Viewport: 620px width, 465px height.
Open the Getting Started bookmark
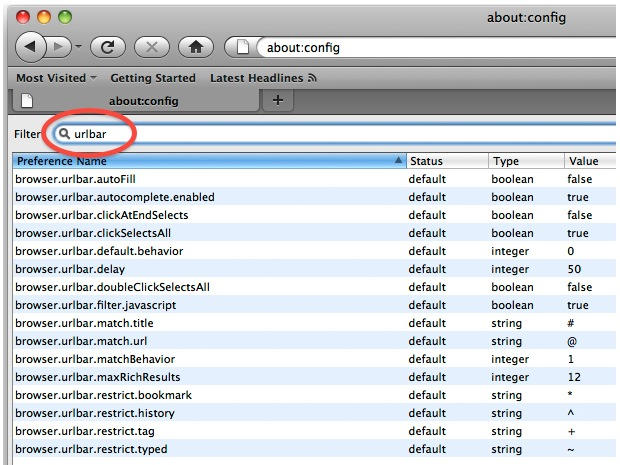[x=152, y=78]
